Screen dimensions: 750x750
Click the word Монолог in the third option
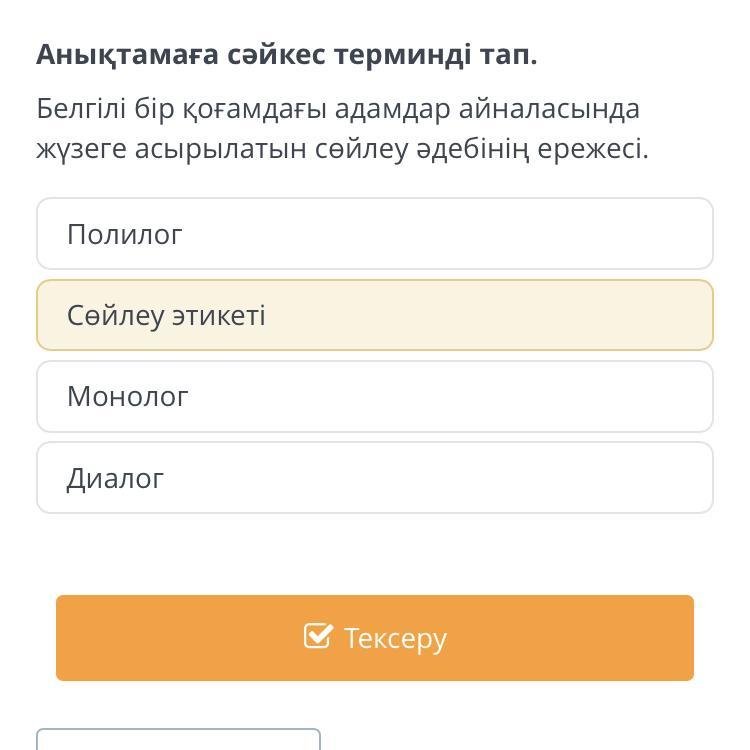(x=128, y=397)
